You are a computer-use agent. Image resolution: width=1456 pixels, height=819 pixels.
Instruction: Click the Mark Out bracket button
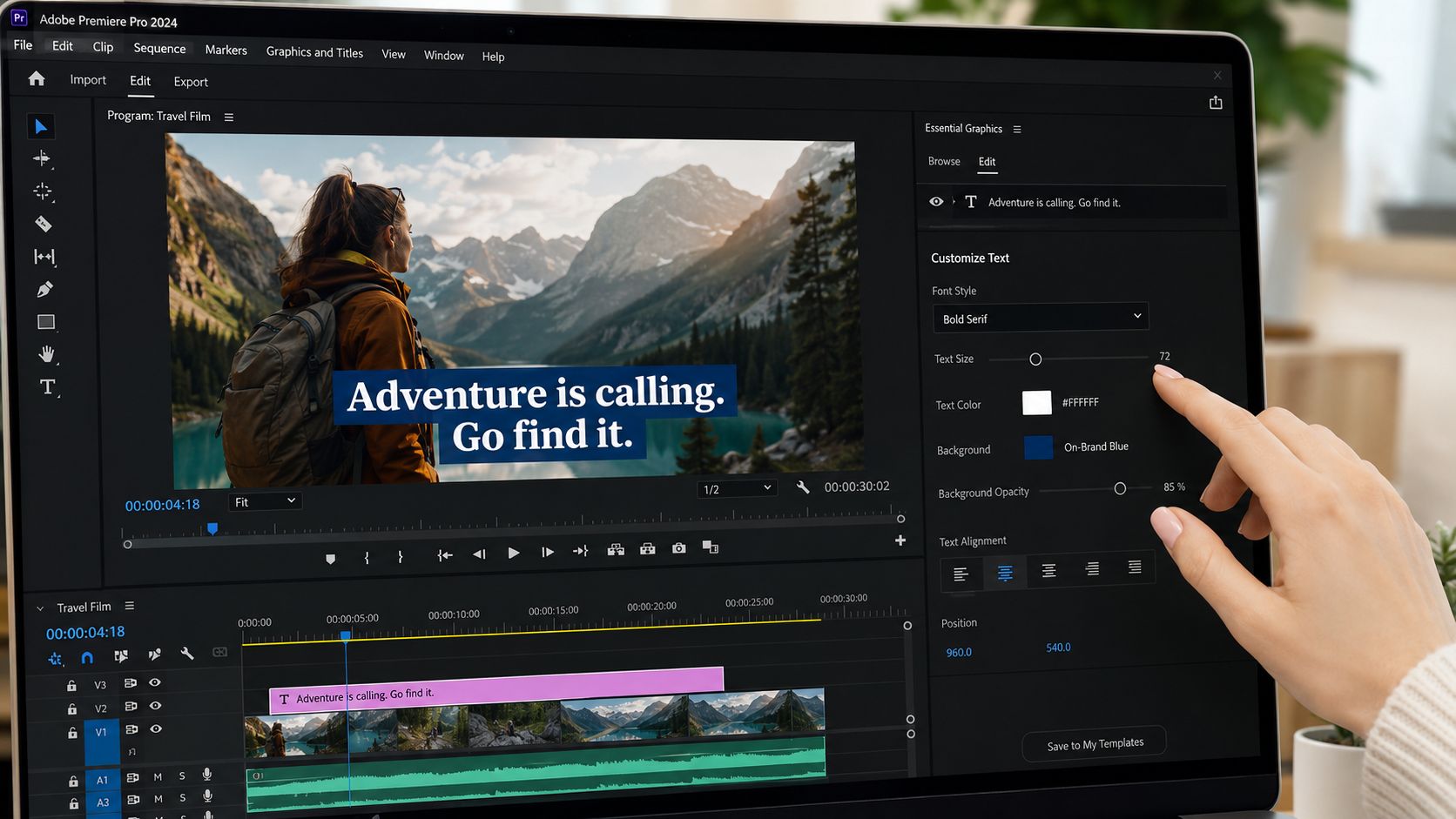(x=400, y=556)
